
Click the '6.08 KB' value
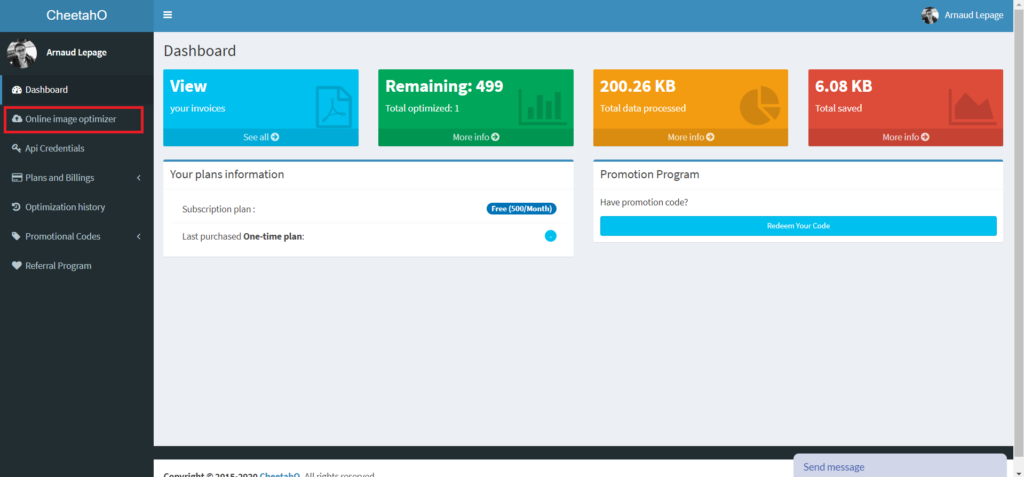pos(843,86)
